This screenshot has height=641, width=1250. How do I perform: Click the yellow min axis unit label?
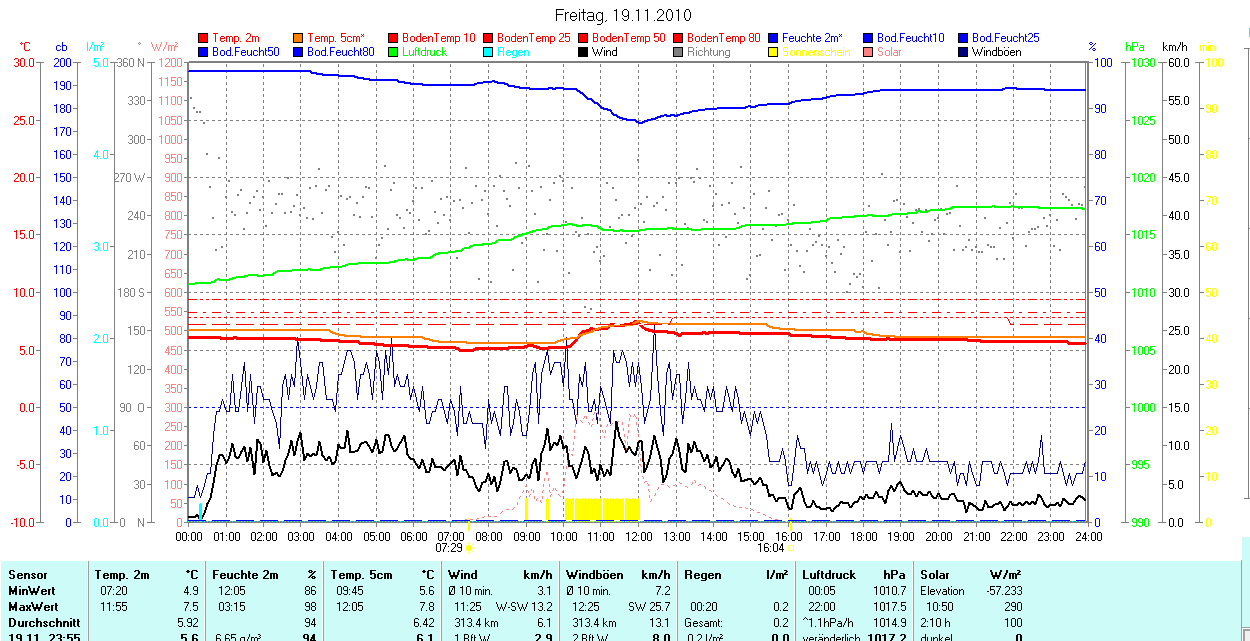1208,47
